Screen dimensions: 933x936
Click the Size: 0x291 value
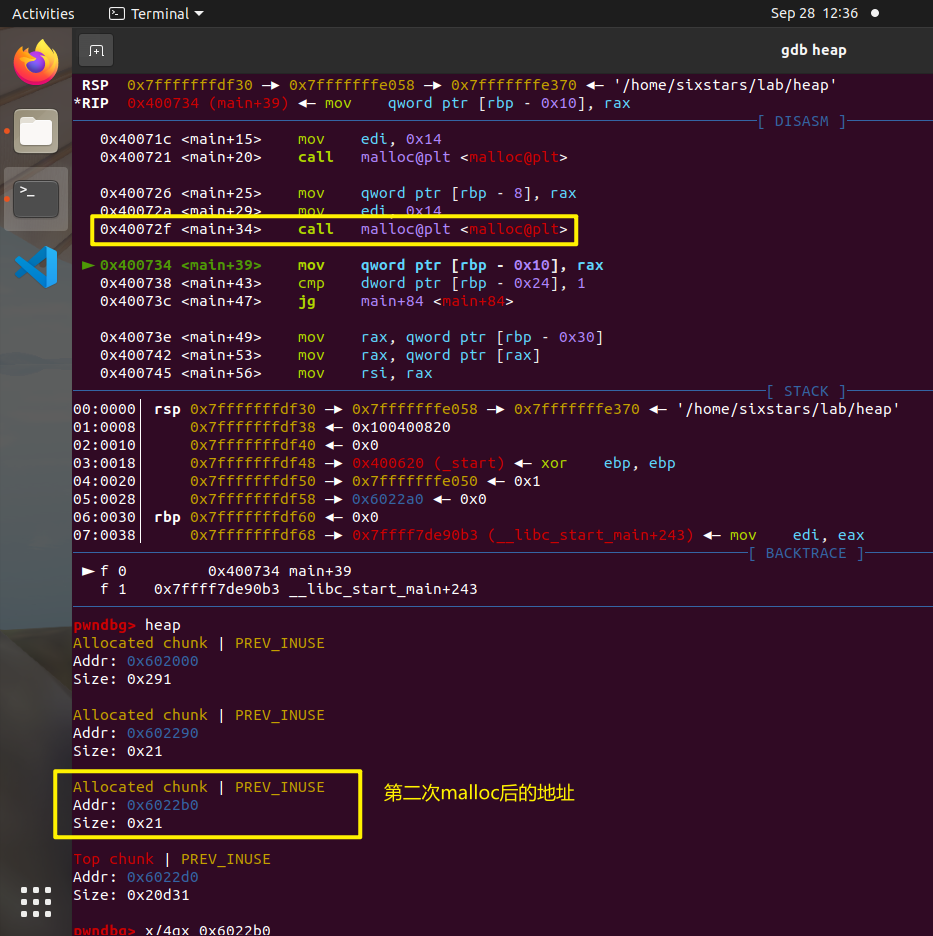tap(149, 679)
